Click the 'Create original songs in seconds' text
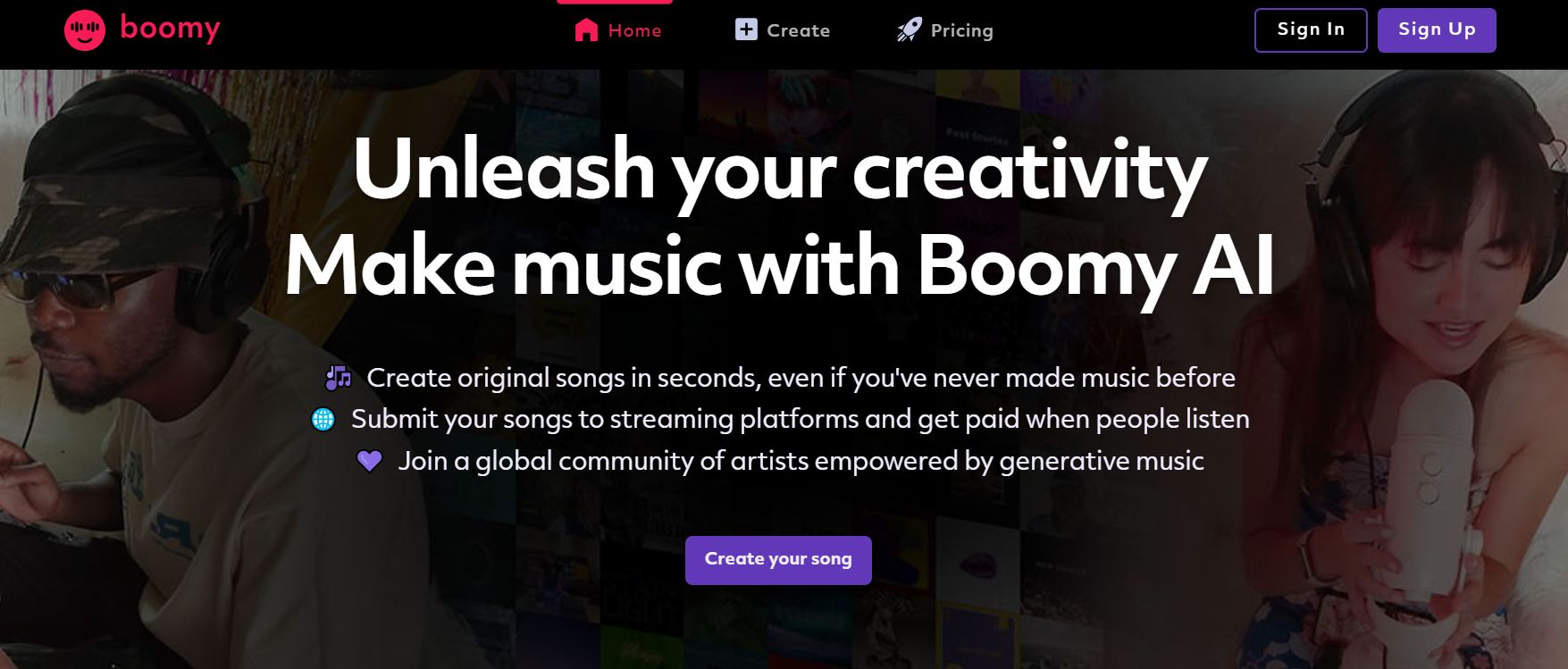This screenshot has width=1568, height=669. tap(801, 378)
